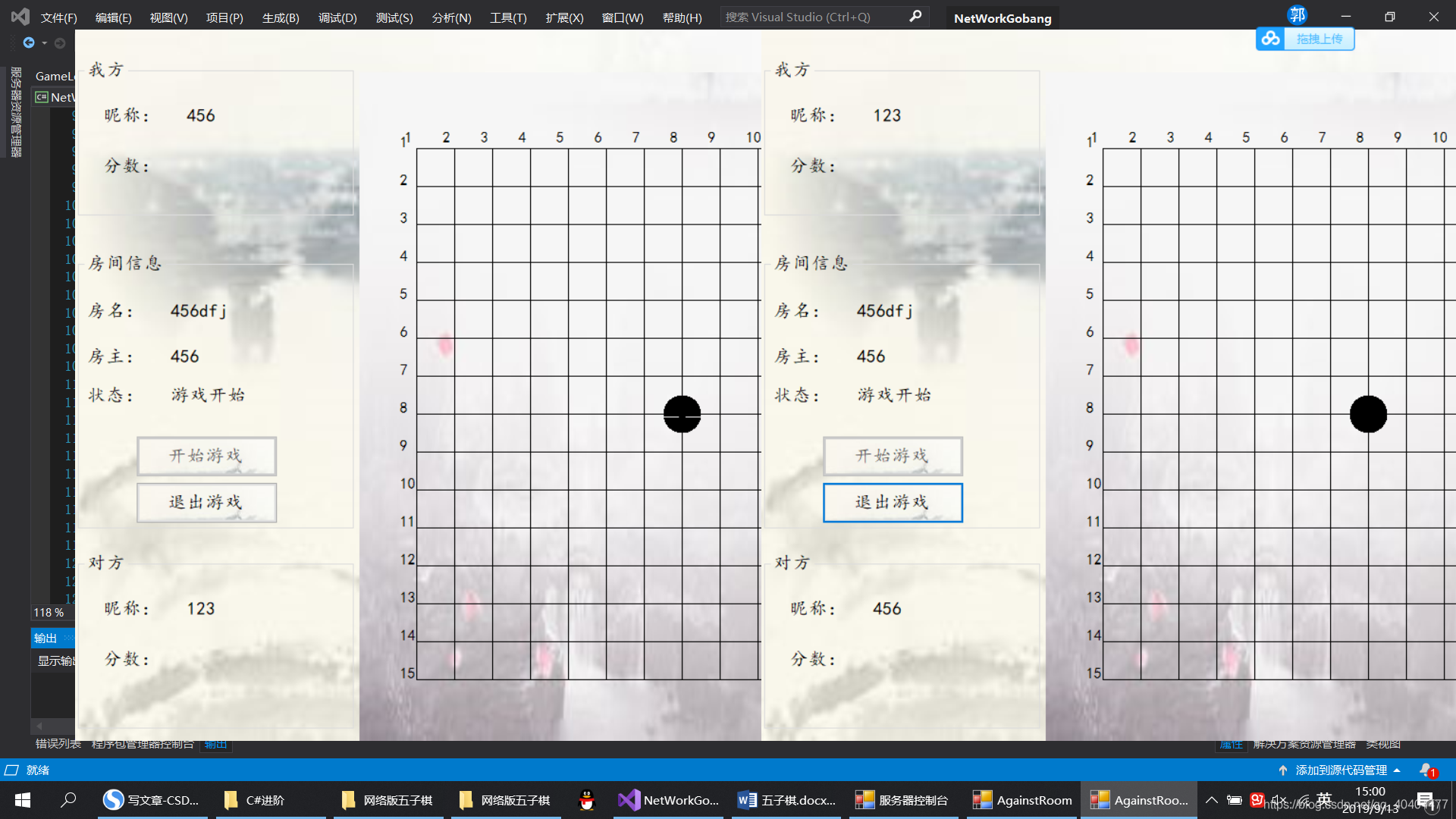Click 添加到源代码管理 in status bar
The height and width of the screenshot is (819, 1456).
(1340, 770)
